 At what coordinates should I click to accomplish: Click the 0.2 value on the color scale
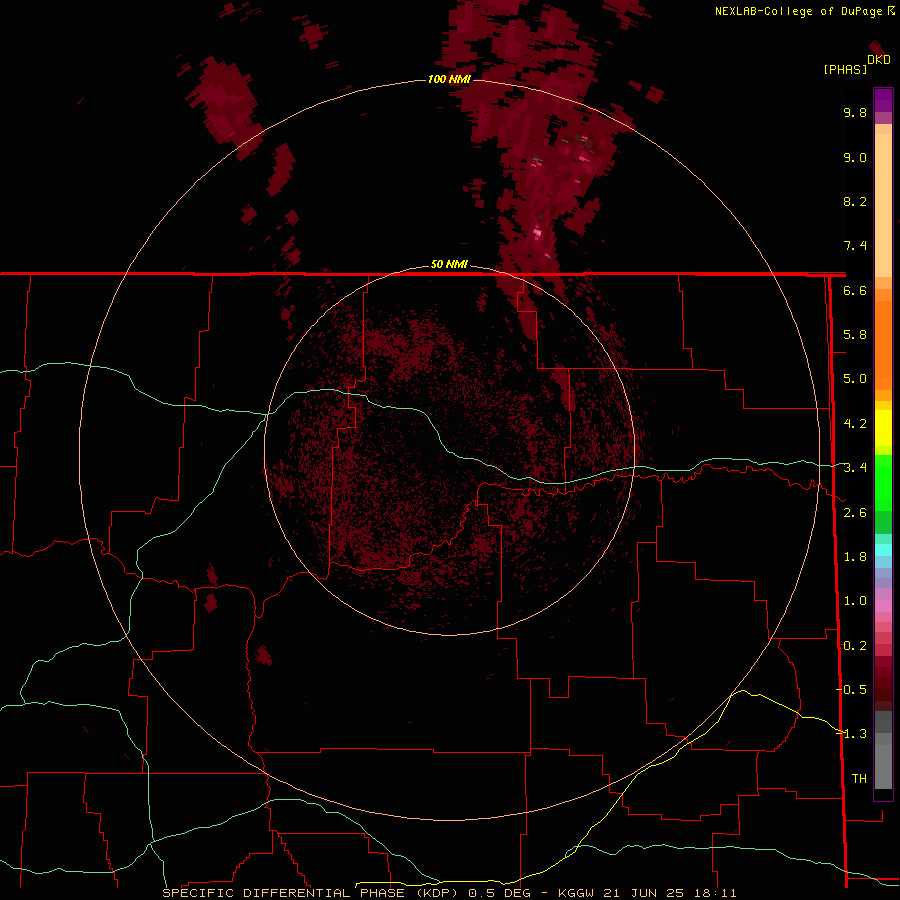pos(855,646)
